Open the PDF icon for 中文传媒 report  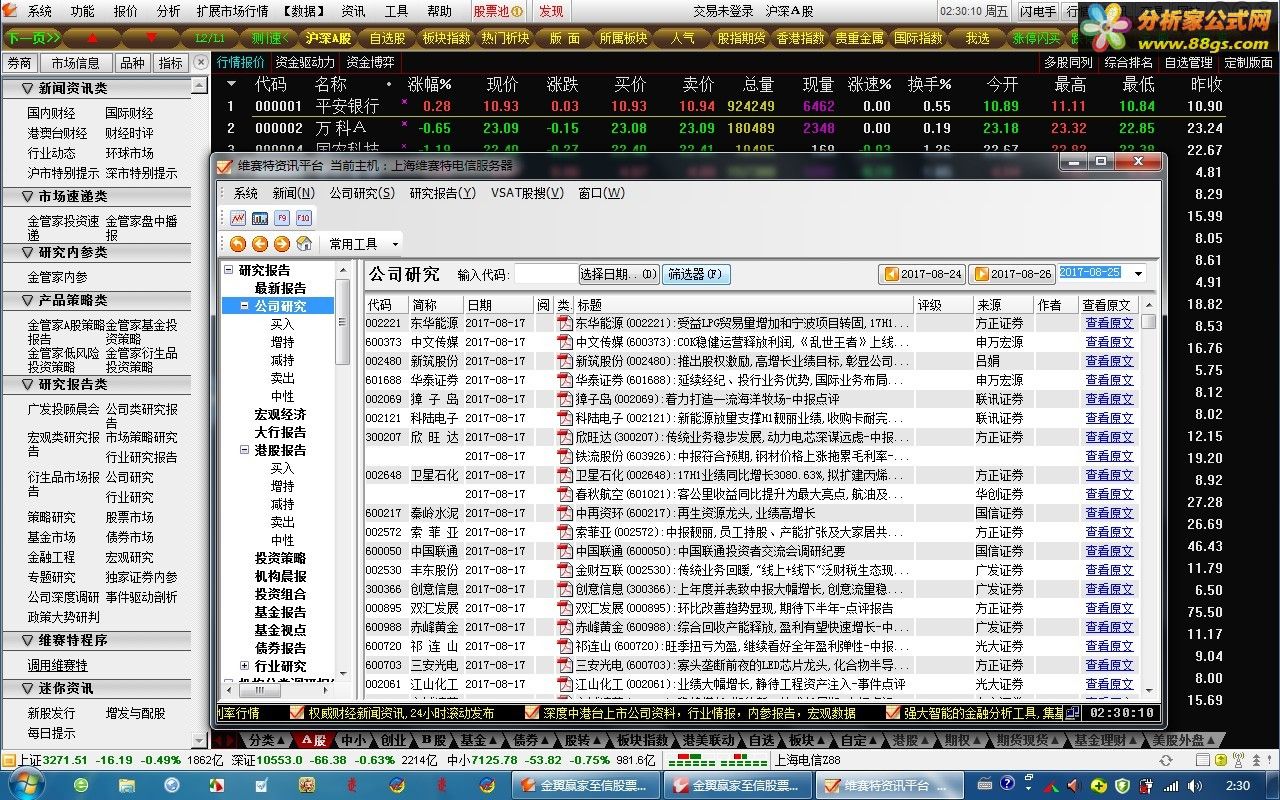coord(564,342)
